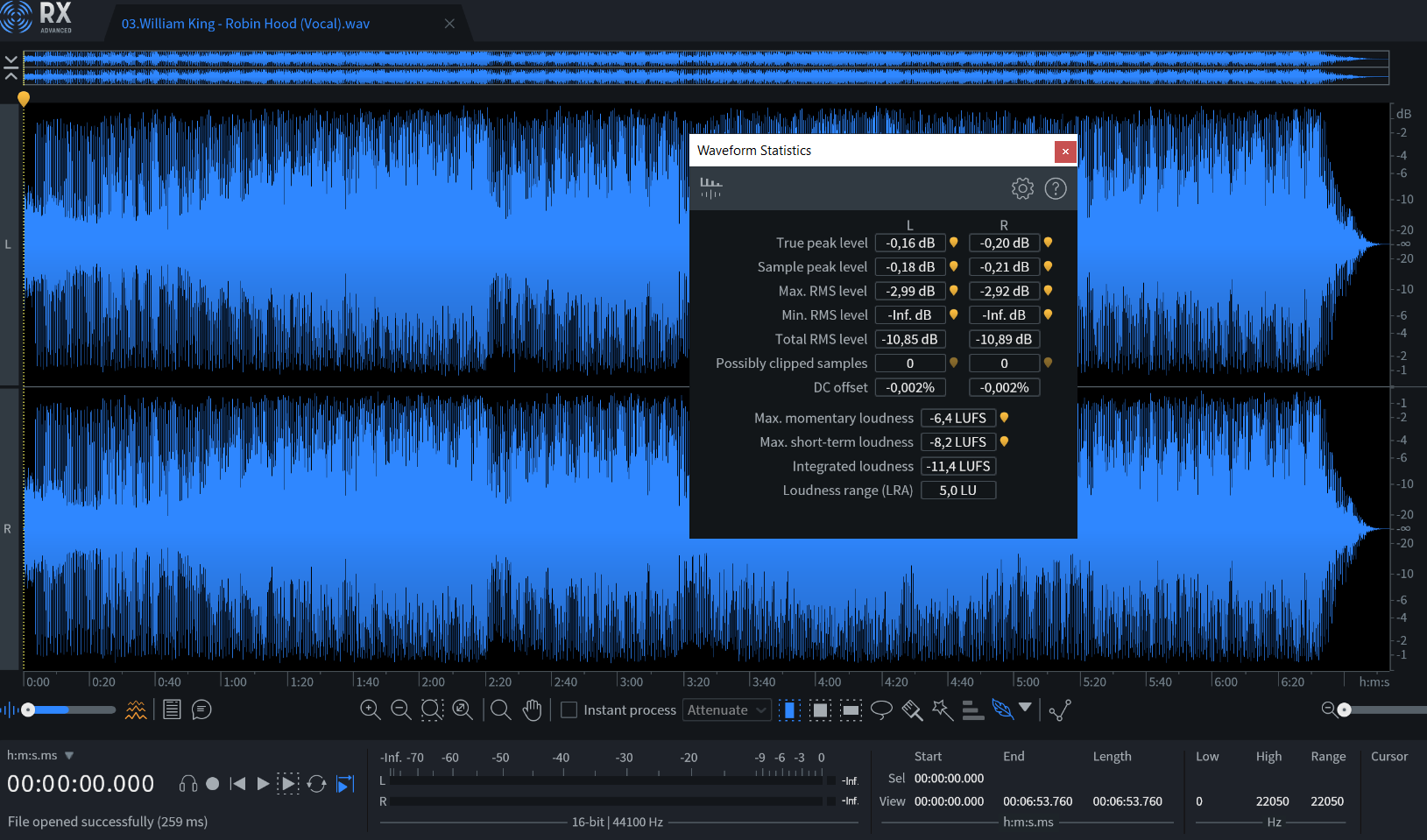The width and height of the screenshot is (1427, 840).
Task: Close the Robin Hood (Vocal).wav tab
Action: [449, 24]
